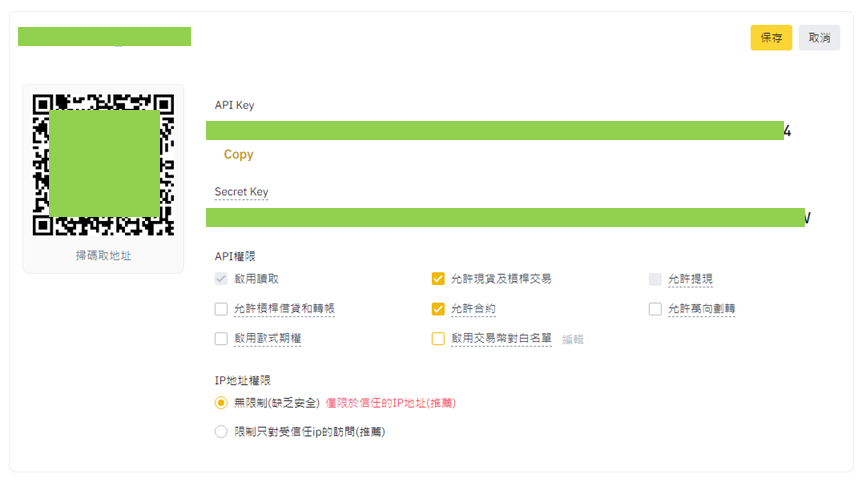
Task: Click the 取消 cancel button
Action: [819, 38]
